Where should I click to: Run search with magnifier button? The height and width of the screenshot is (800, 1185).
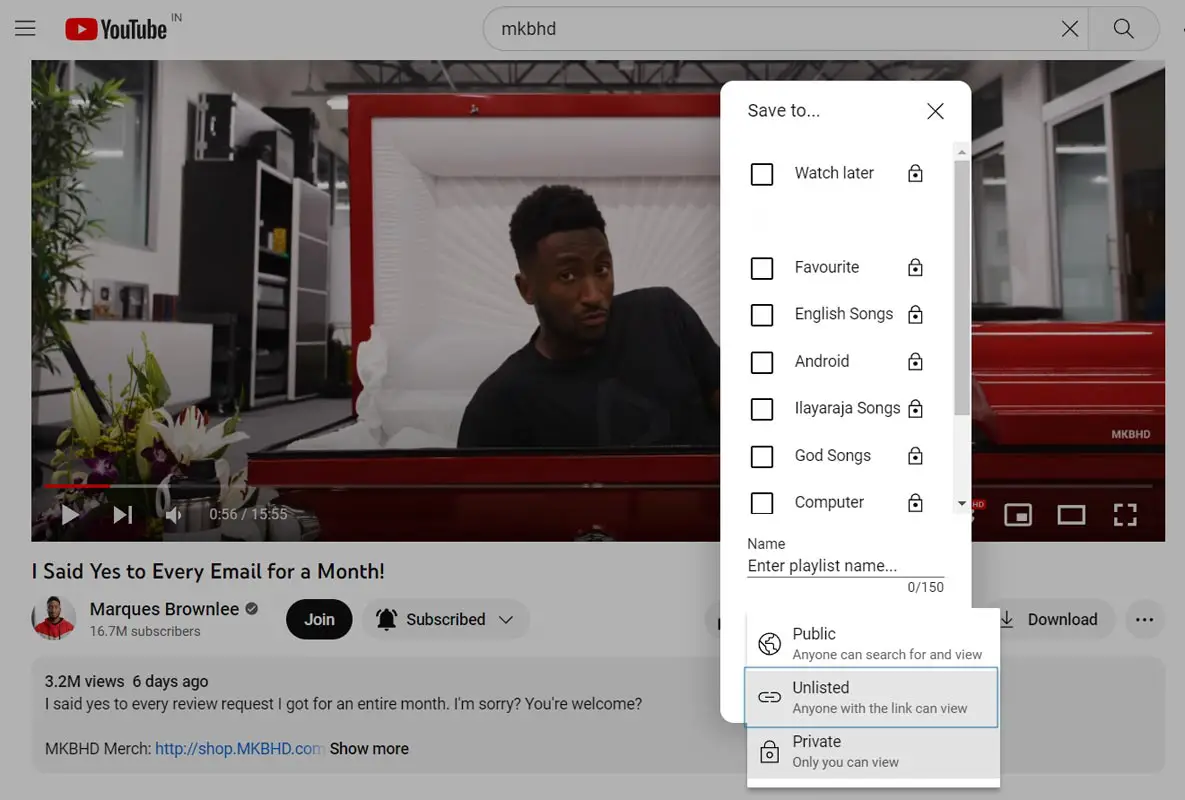1123,29
